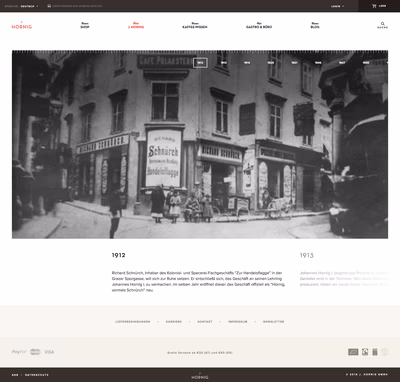Open the Blog menu

pos(315,25)
